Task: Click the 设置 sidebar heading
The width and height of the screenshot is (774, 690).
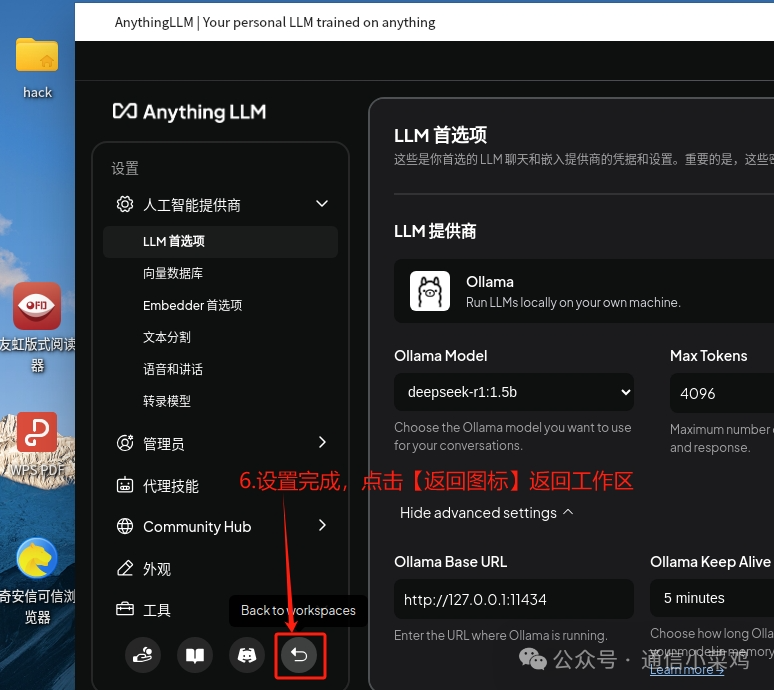Action: pos(125,168)
